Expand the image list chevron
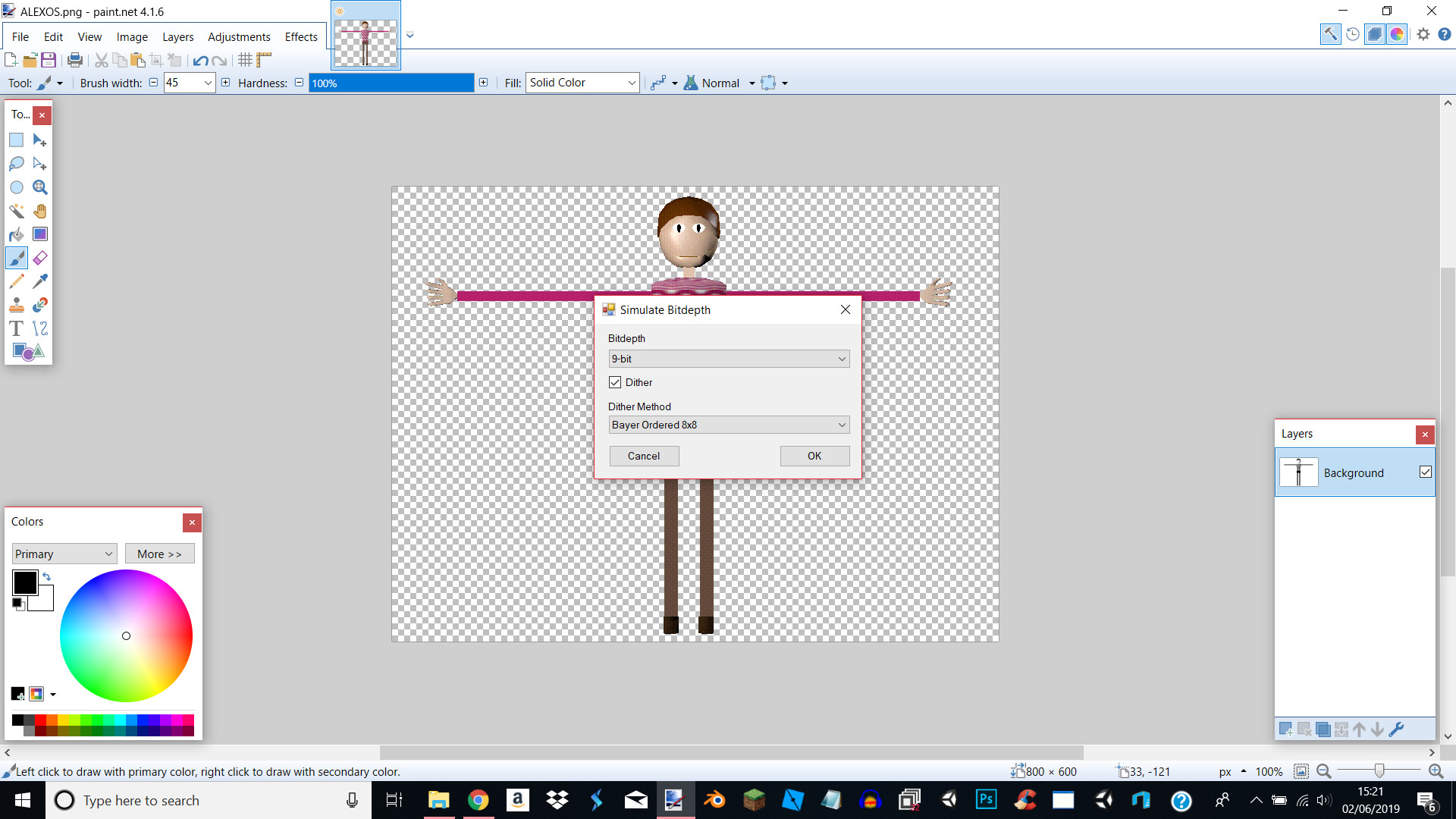The height and width of the screenshot is (819, 1456). (x=410, y=35)
